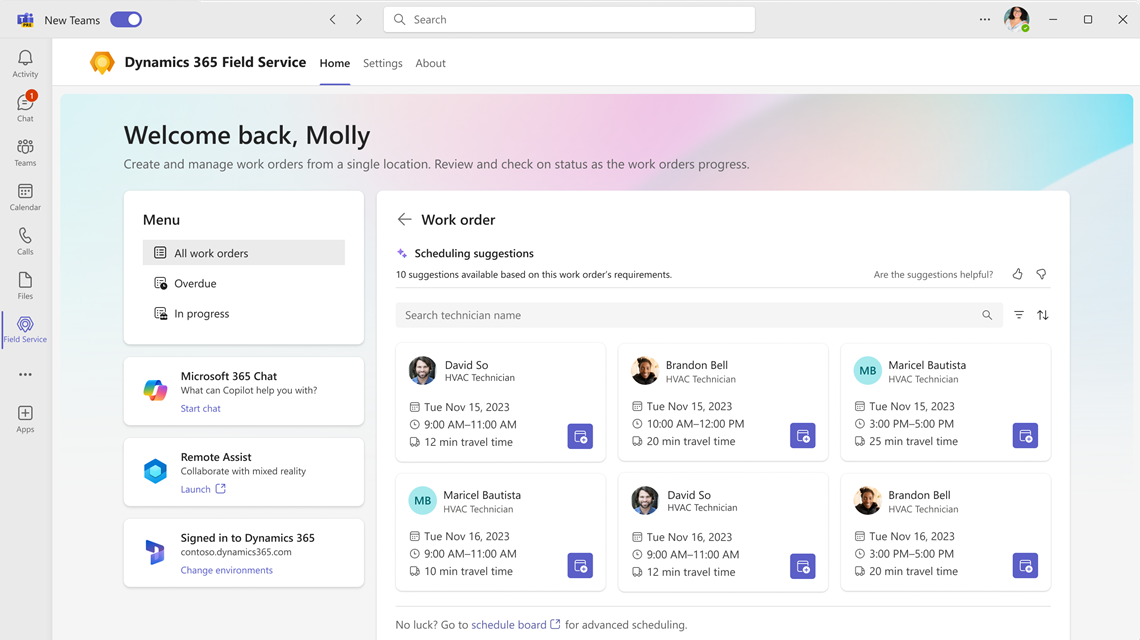Book Brandon Bell 10:00 AM slot
Screen dimensions: 1140x640
pyautogui.click(x=803, y=436)
